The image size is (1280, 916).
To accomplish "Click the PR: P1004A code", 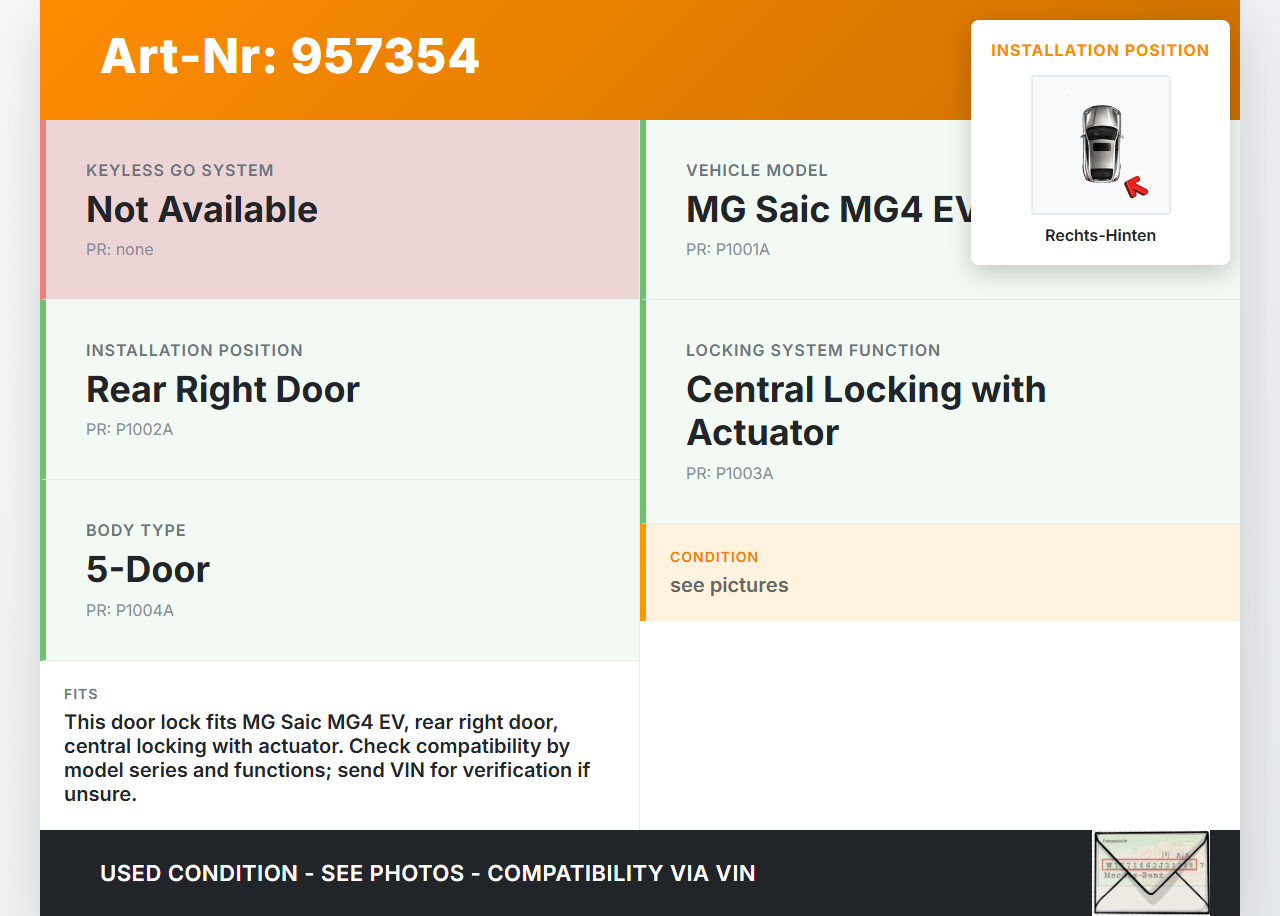I will pyautogui.click(x=130, y=610).
